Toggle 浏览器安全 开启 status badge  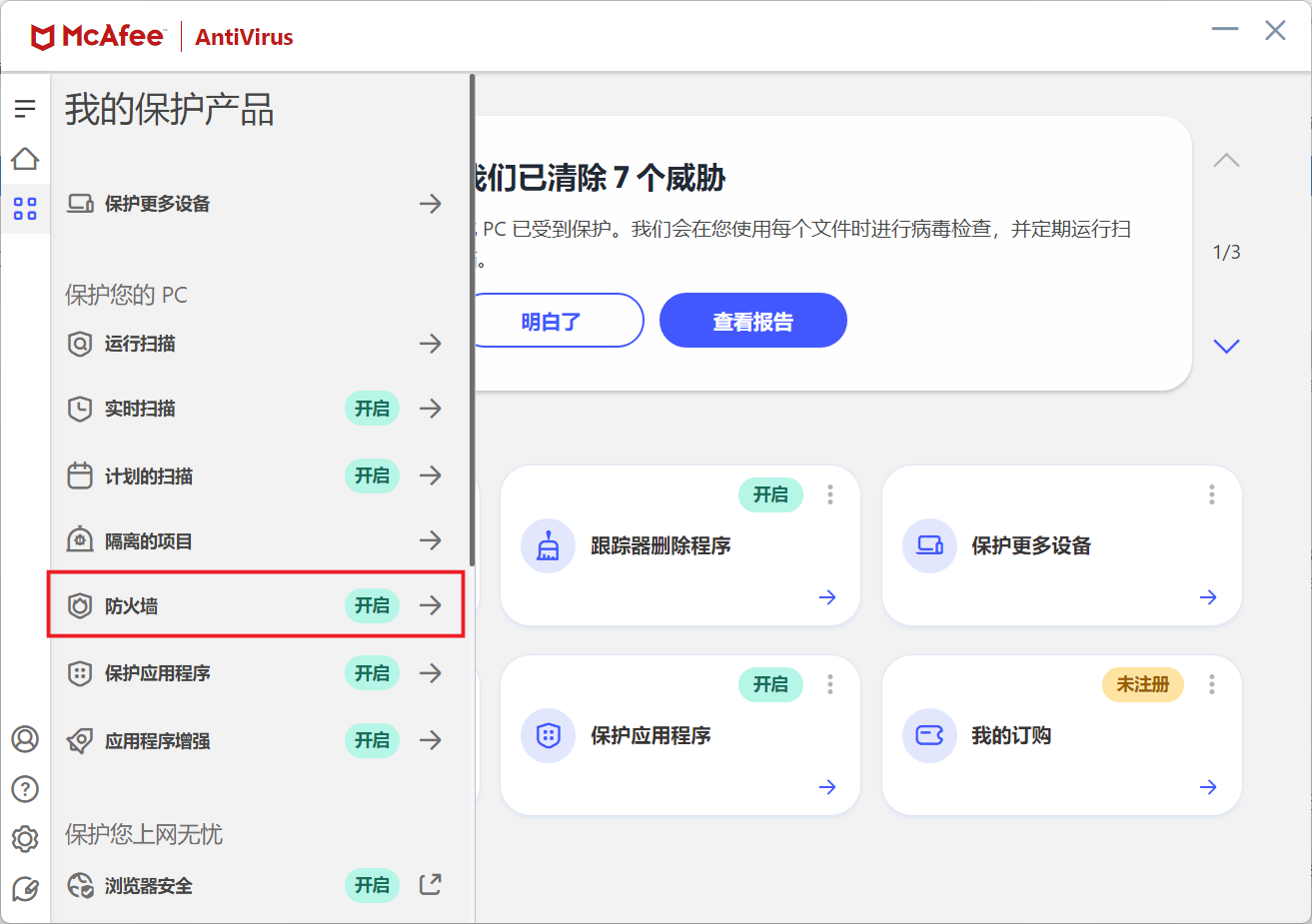tap(372, 885)
